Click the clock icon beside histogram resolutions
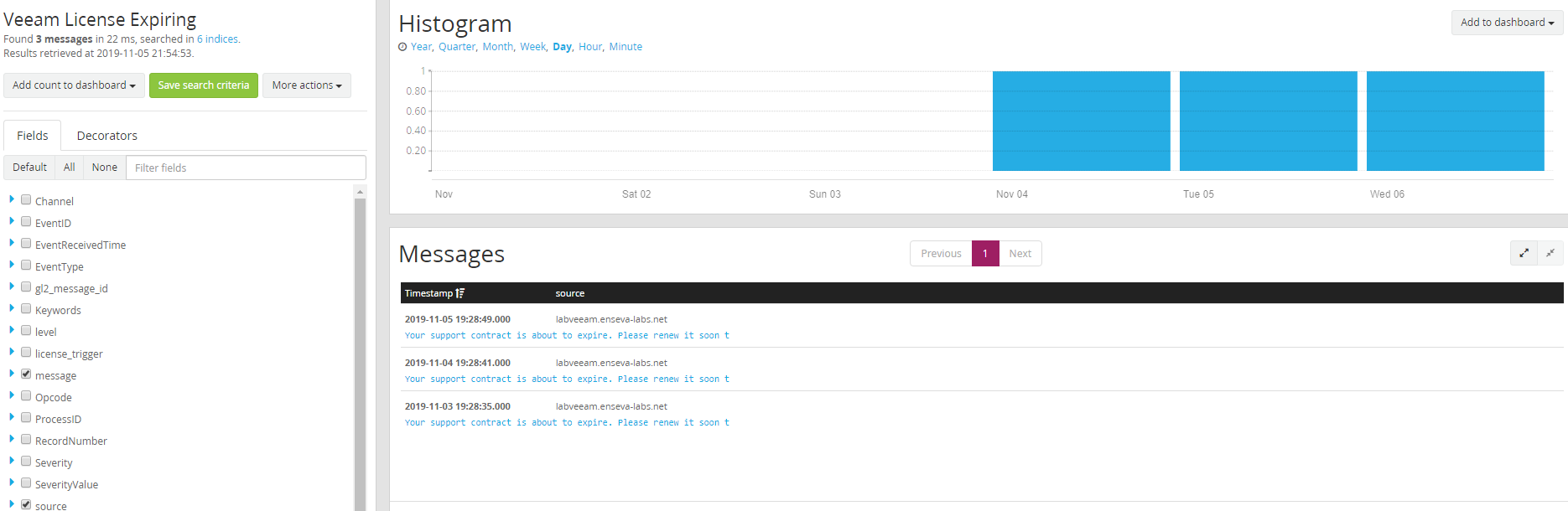The width and height of the screenshot is (1568, 511). click(402, 47)
